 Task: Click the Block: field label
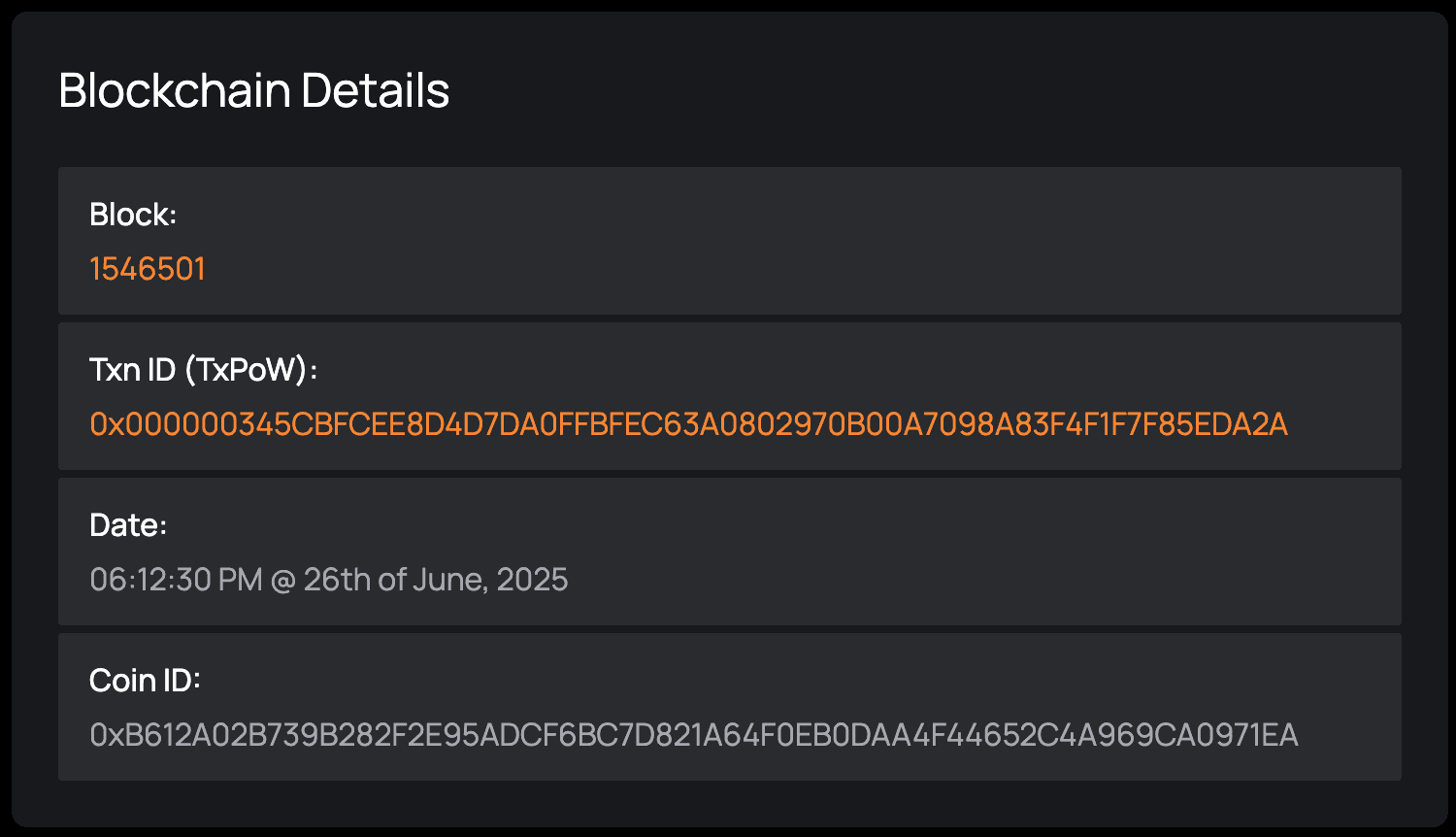click(x=133, y=214)
